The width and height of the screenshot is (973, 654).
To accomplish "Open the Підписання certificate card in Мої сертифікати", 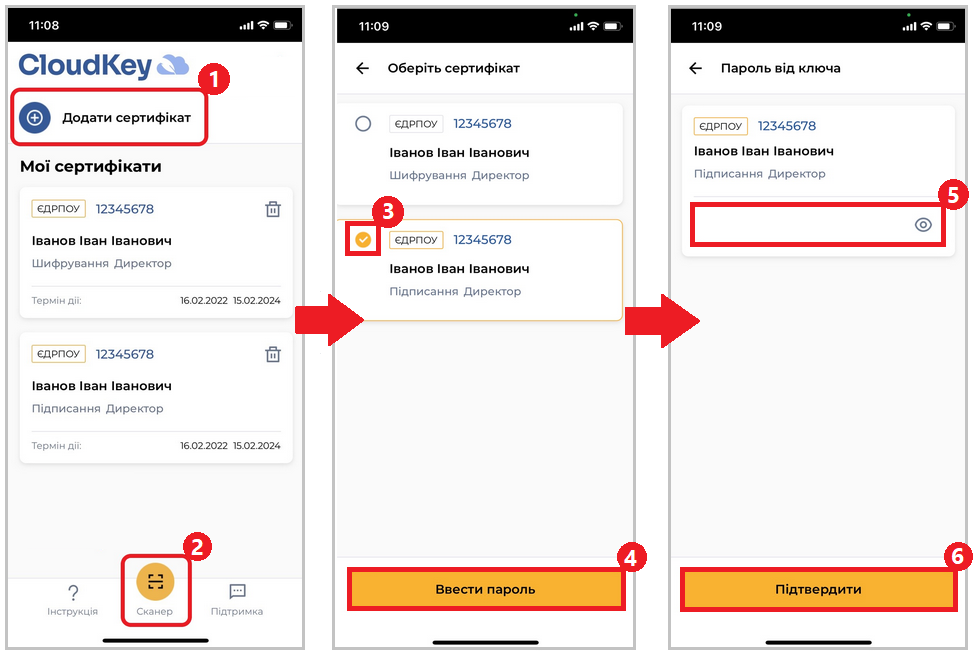I will tap(156, 398).
